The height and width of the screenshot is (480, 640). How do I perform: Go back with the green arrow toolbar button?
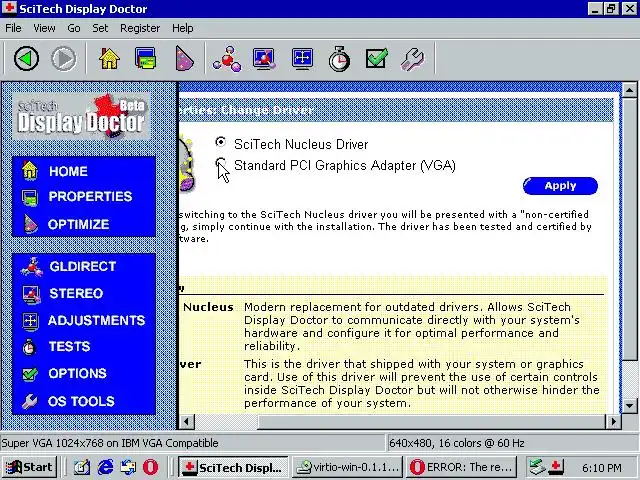(27, 59)
